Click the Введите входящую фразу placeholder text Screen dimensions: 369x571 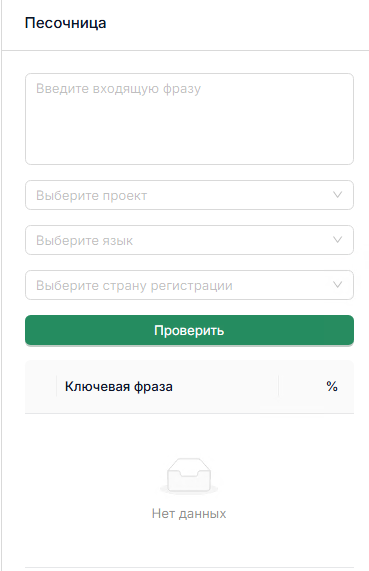[x=118, y=89]
